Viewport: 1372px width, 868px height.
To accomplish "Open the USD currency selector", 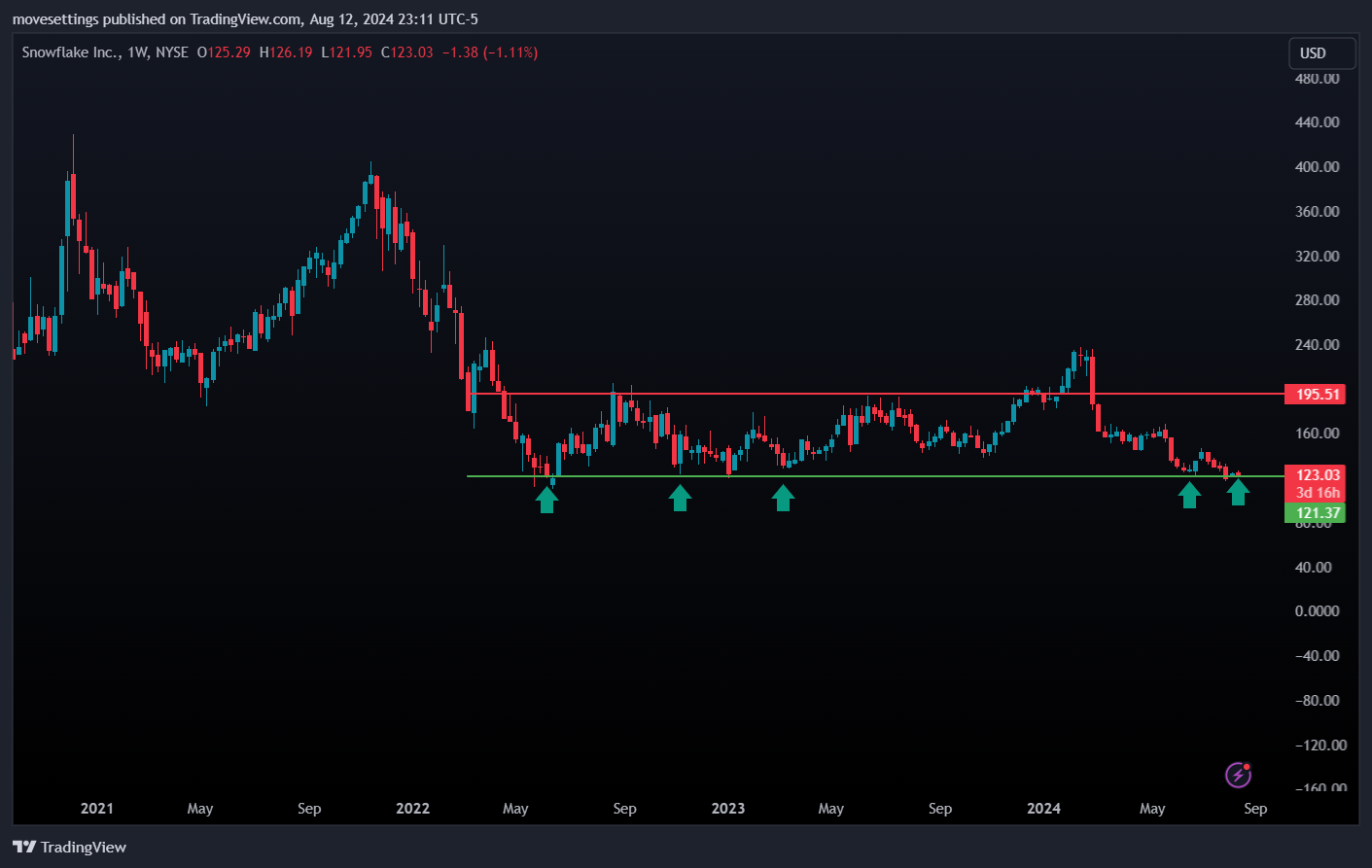I will [x=1321, y=53].
